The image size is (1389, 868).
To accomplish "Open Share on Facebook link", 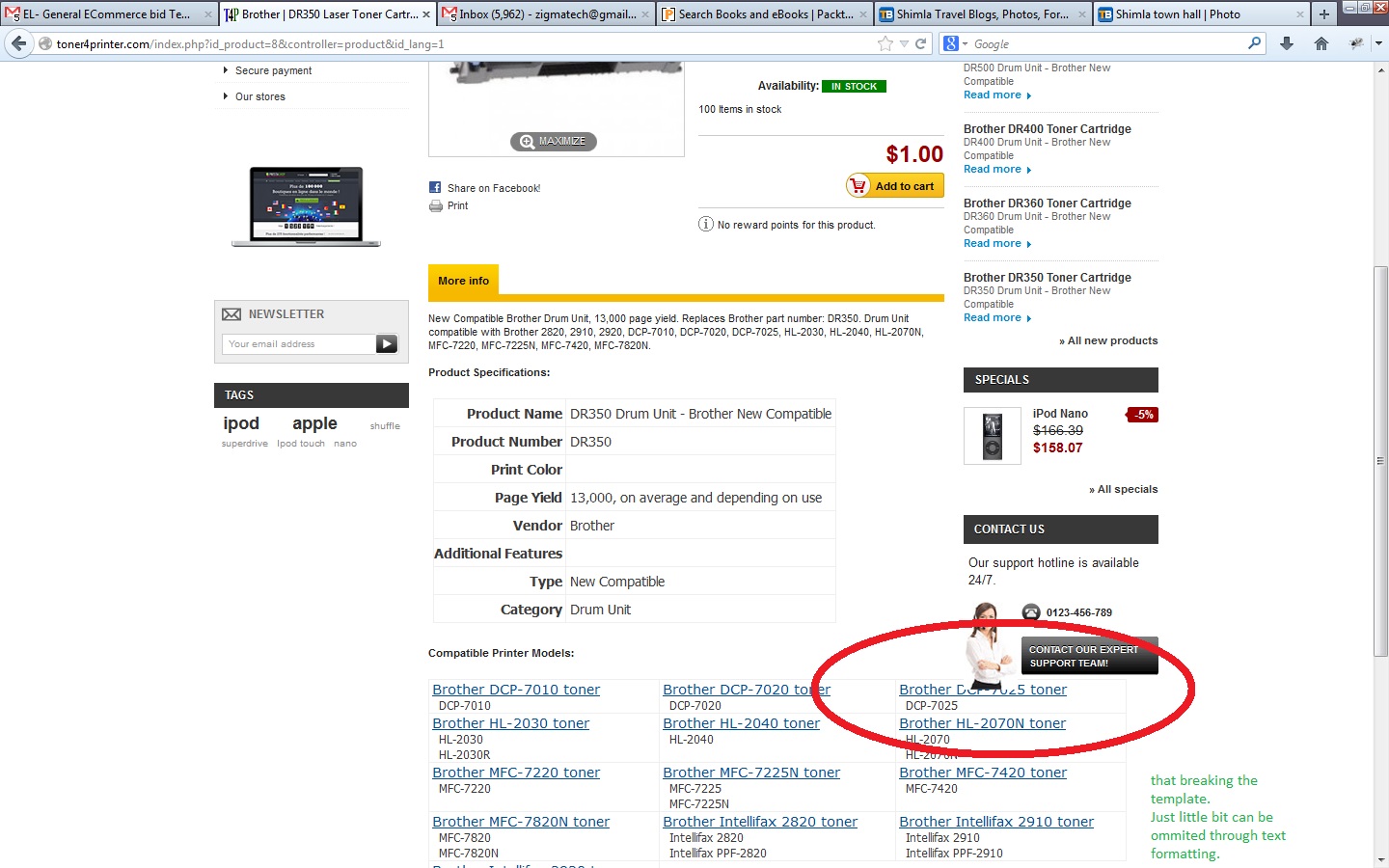I will coord(494,188).
